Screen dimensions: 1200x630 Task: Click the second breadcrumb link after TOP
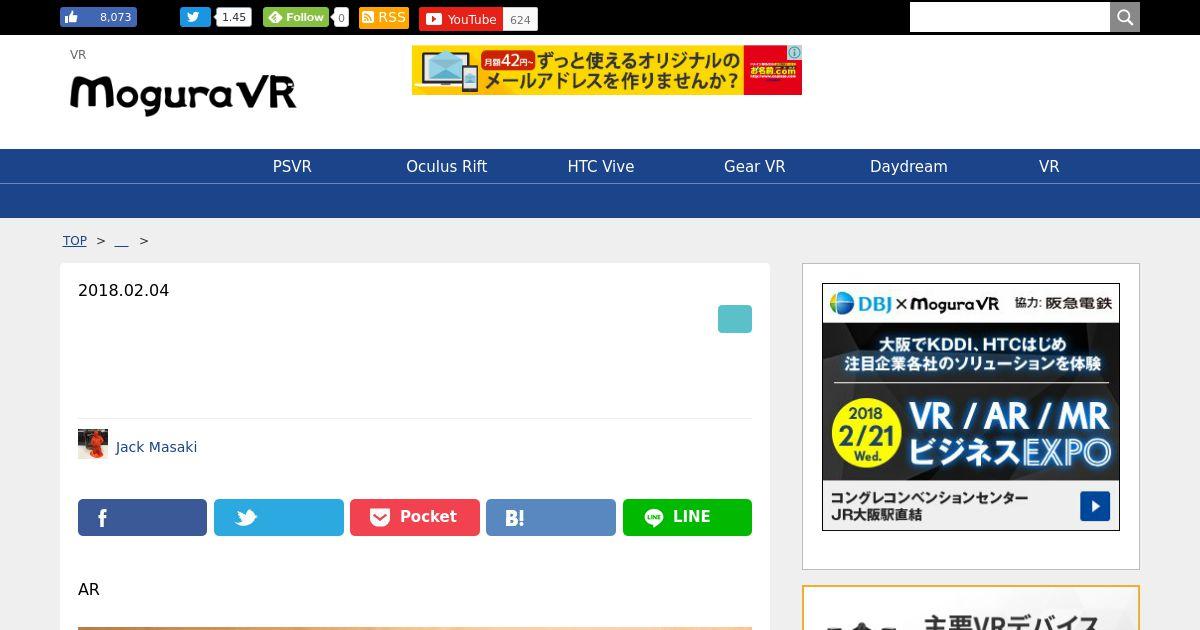coord(122,241)
